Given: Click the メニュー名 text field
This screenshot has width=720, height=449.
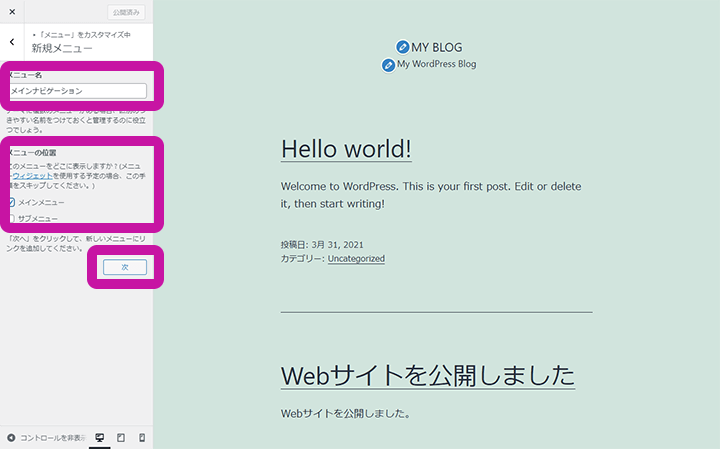Looking at the screenshot, I should pos(78,91).
